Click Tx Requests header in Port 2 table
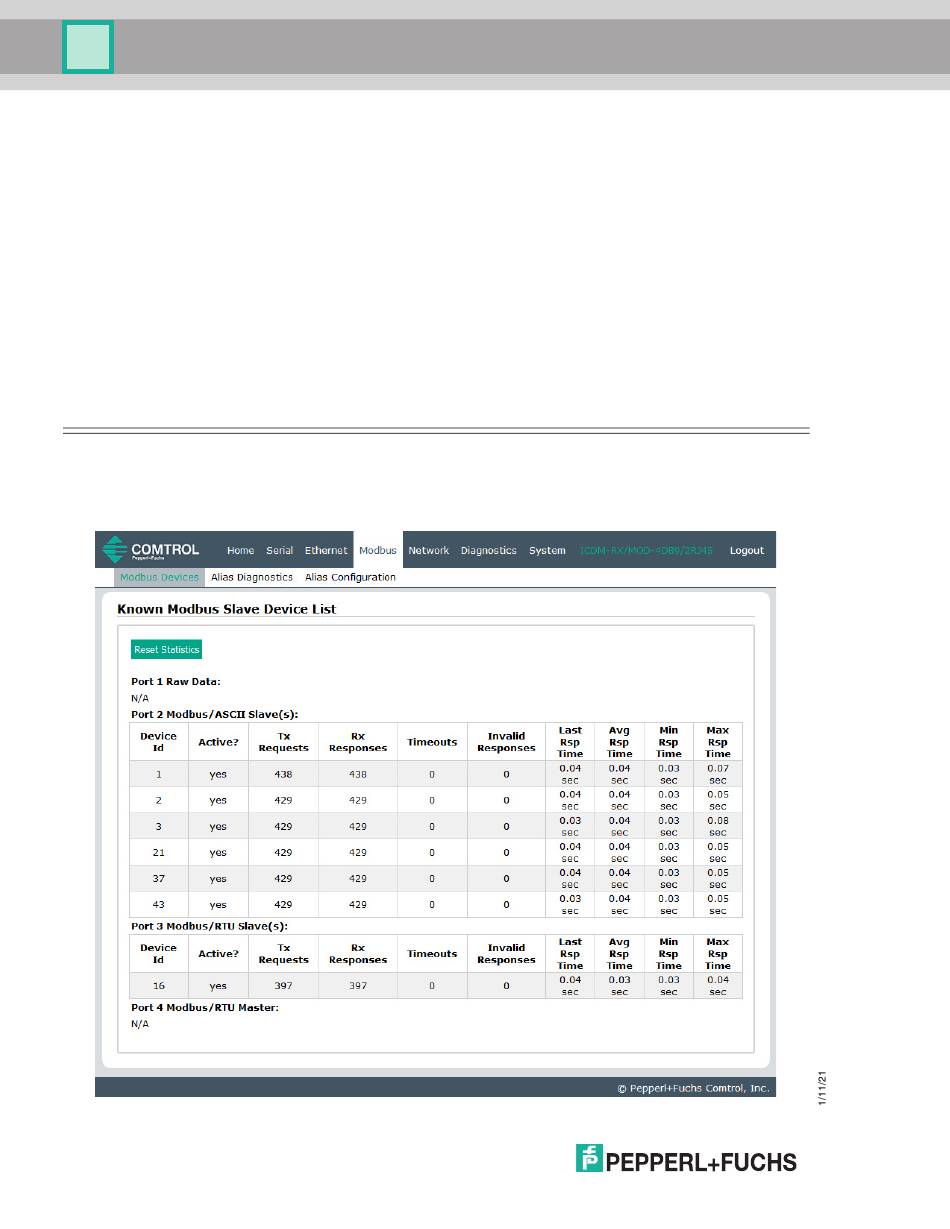 (x=283, y=742)
